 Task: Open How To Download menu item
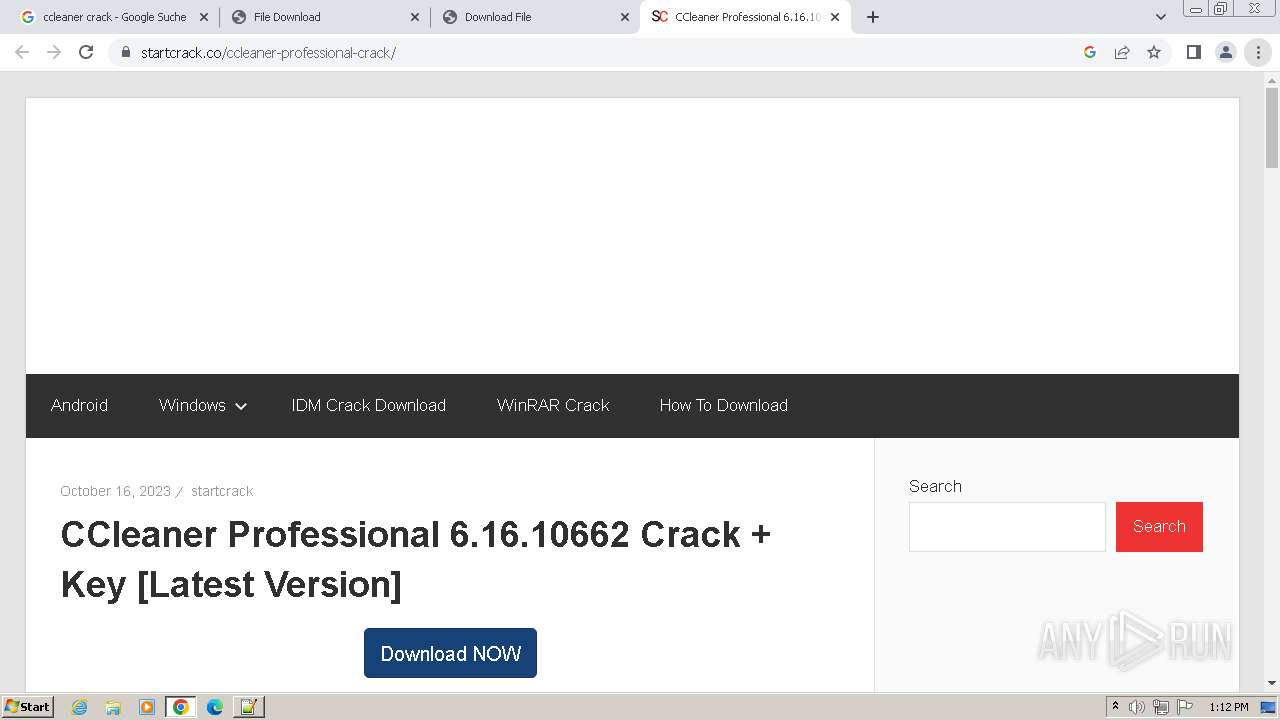pyautogui.click(x=723, y=405)
